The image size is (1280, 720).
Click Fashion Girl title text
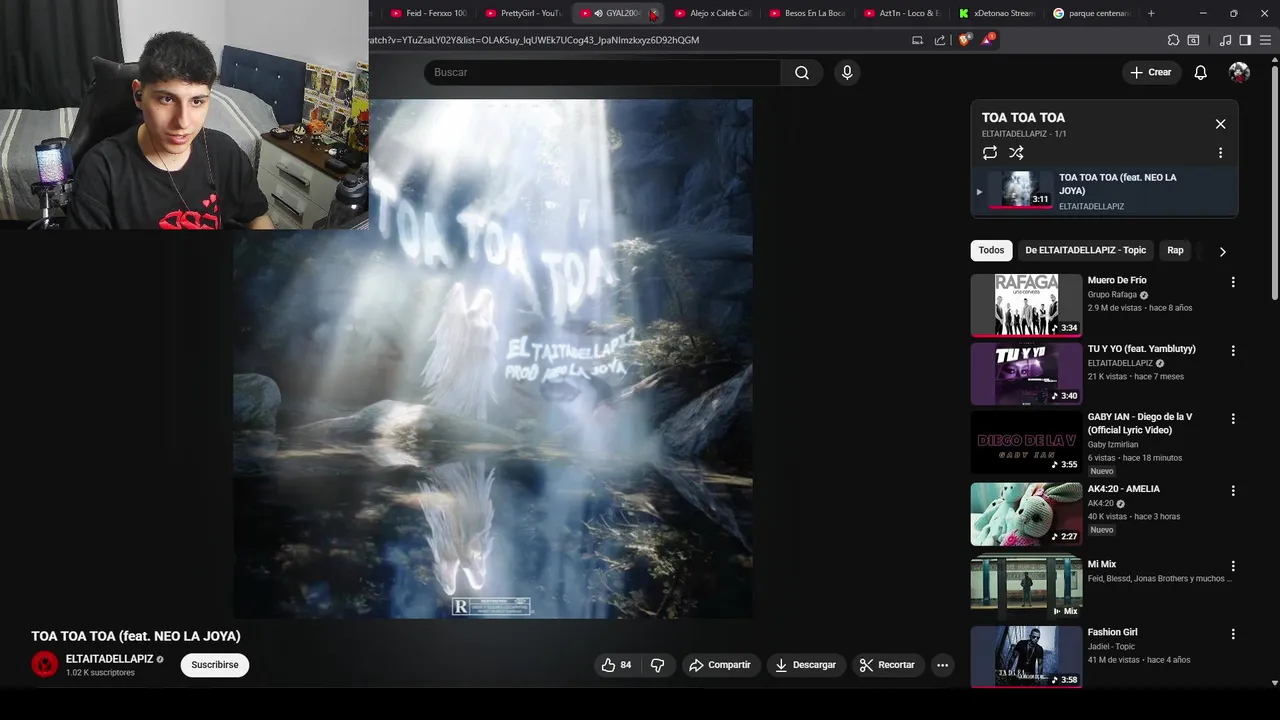point(1112,632)
